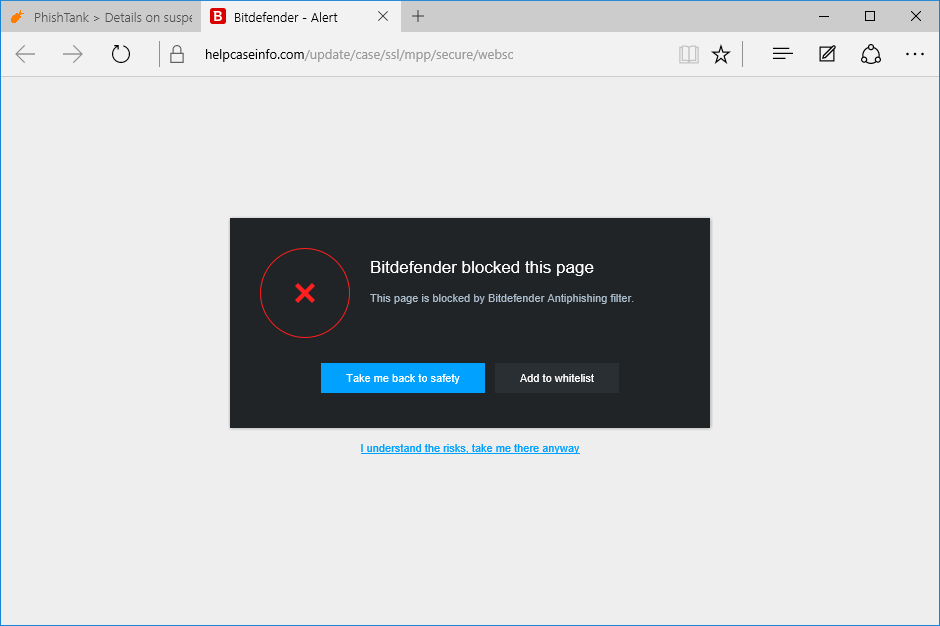The height and width of the screenshot is (626, 940).
Task: Share this page
Action: (870, 54)
